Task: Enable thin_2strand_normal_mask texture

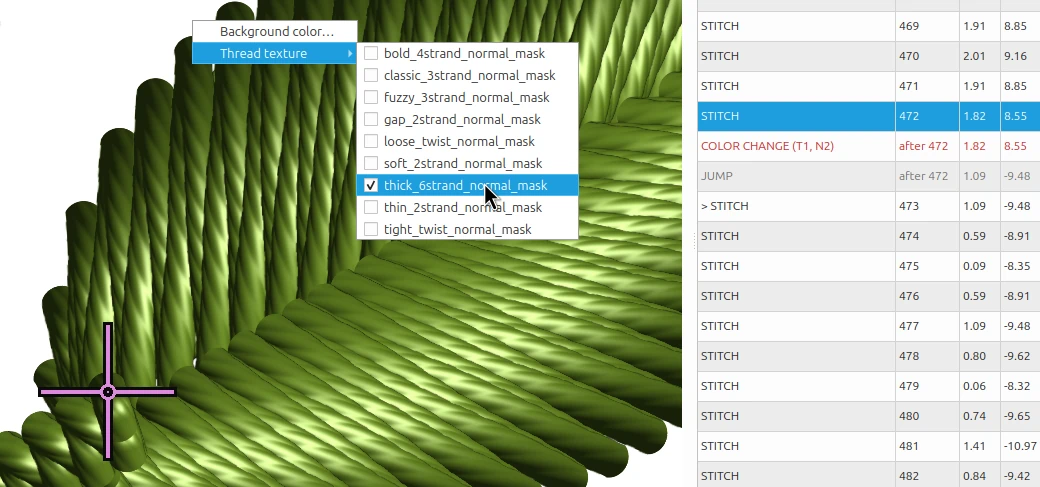Action: (467, 207)
